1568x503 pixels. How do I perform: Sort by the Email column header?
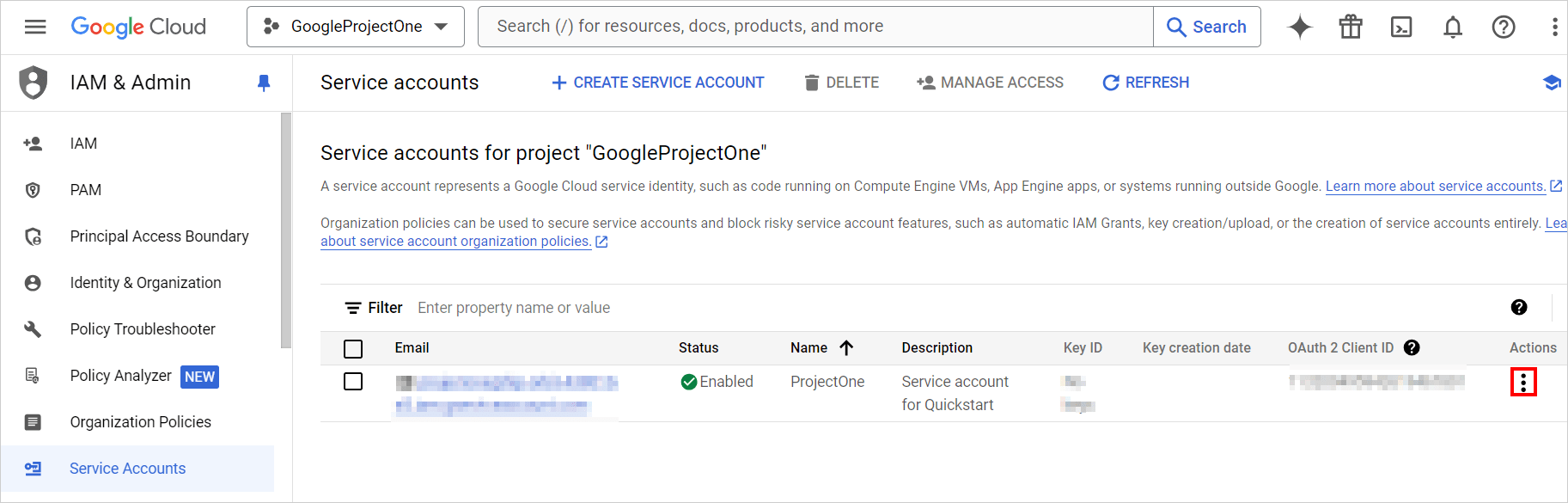click(412, 348)
